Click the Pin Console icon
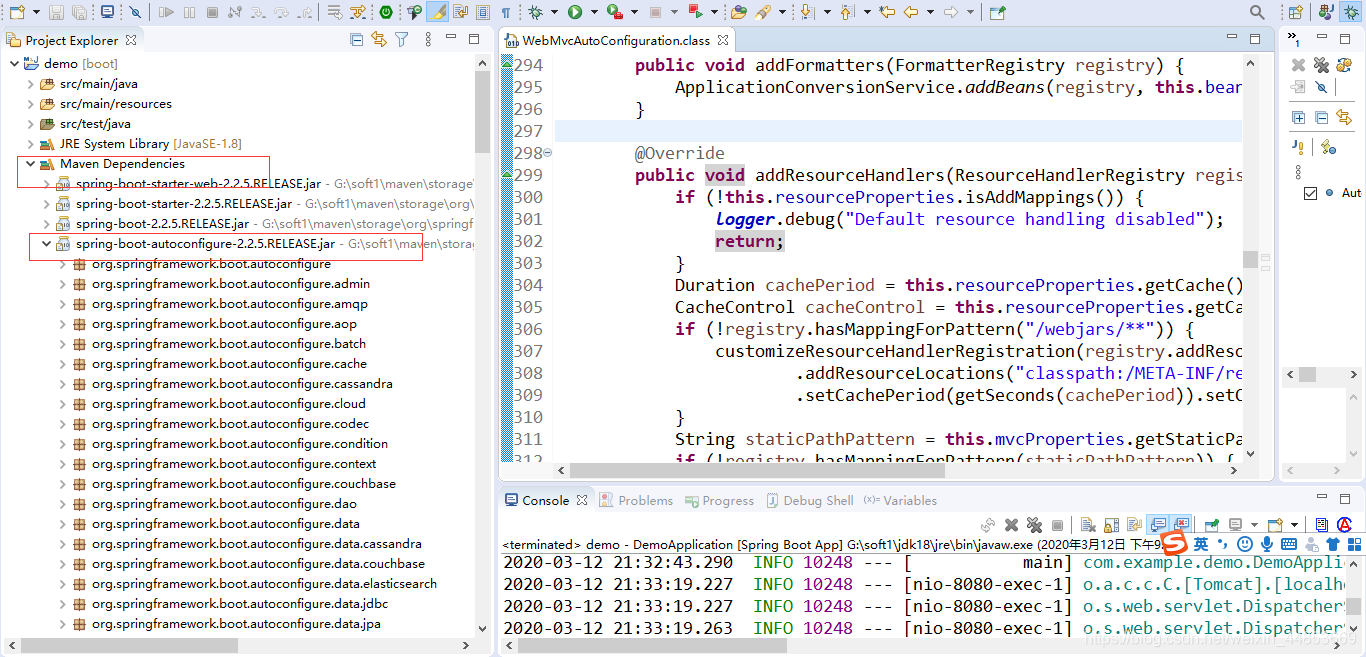This screenshot has height=657, width=1366. click(1211, 525)
